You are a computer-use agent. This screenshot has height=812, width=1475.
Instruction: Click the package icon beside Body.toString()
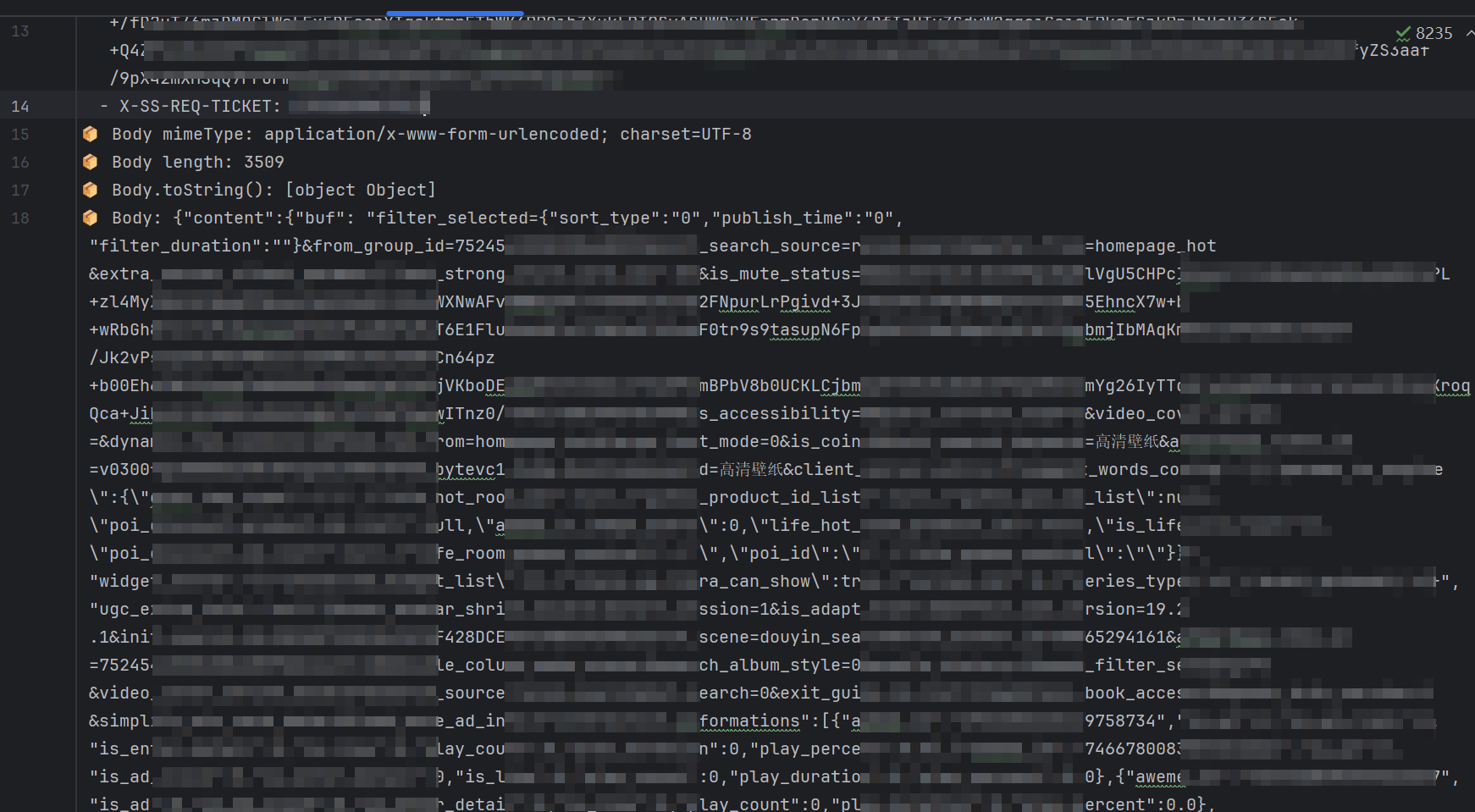pos(90,190)
